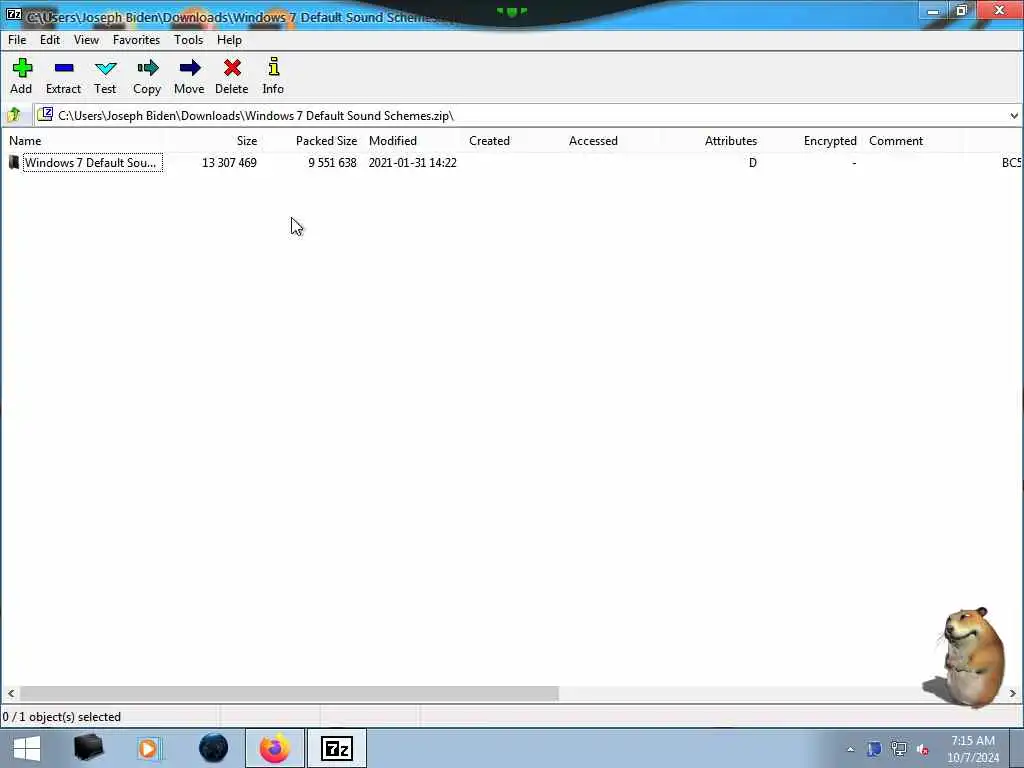Image resolution: width=1024 pixels, height=768 pixels.
Task: Click the 7-Zip taskbar button
Action: coord(337,748)
